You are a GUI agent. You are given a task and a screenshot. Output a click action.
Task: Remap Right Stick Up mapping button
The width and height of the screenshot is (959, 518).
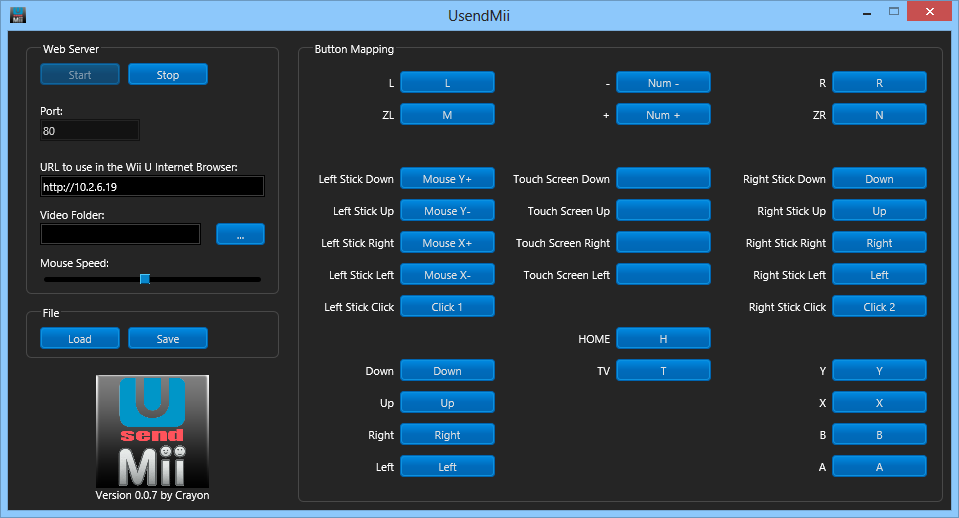click(879, 210)
